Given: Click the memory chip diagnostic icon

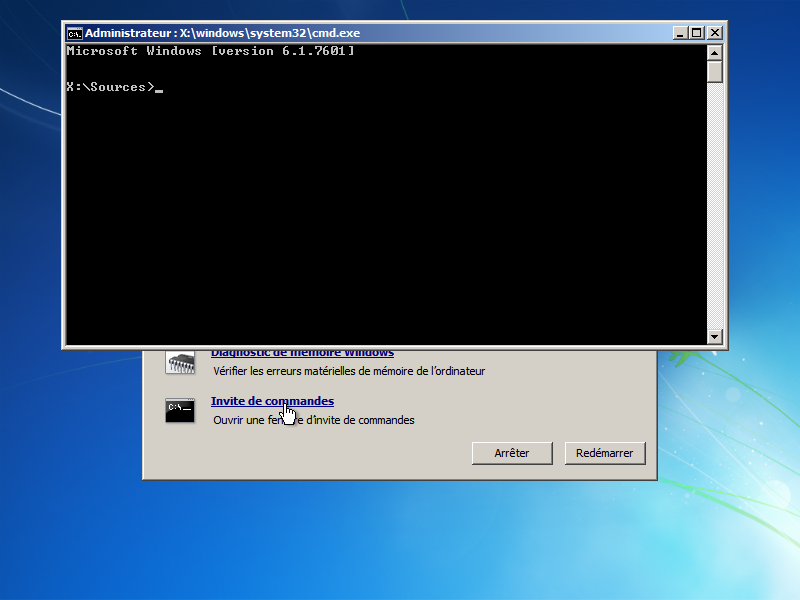Looking at the screenshot, I should click(180, 362).
